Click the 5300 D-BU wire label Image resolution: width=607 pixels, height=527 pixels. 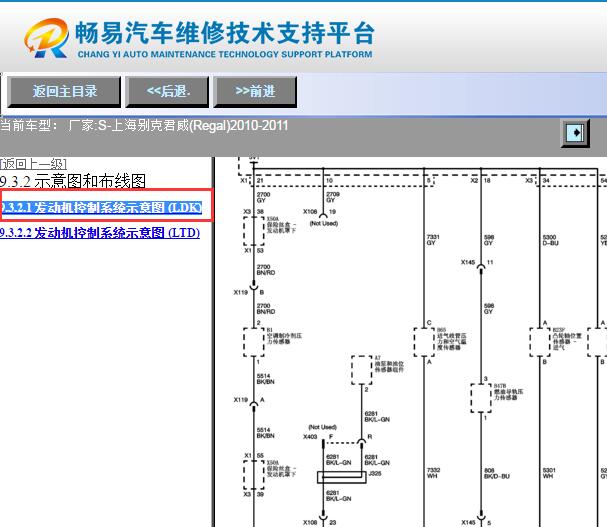[x=550, y=240]
